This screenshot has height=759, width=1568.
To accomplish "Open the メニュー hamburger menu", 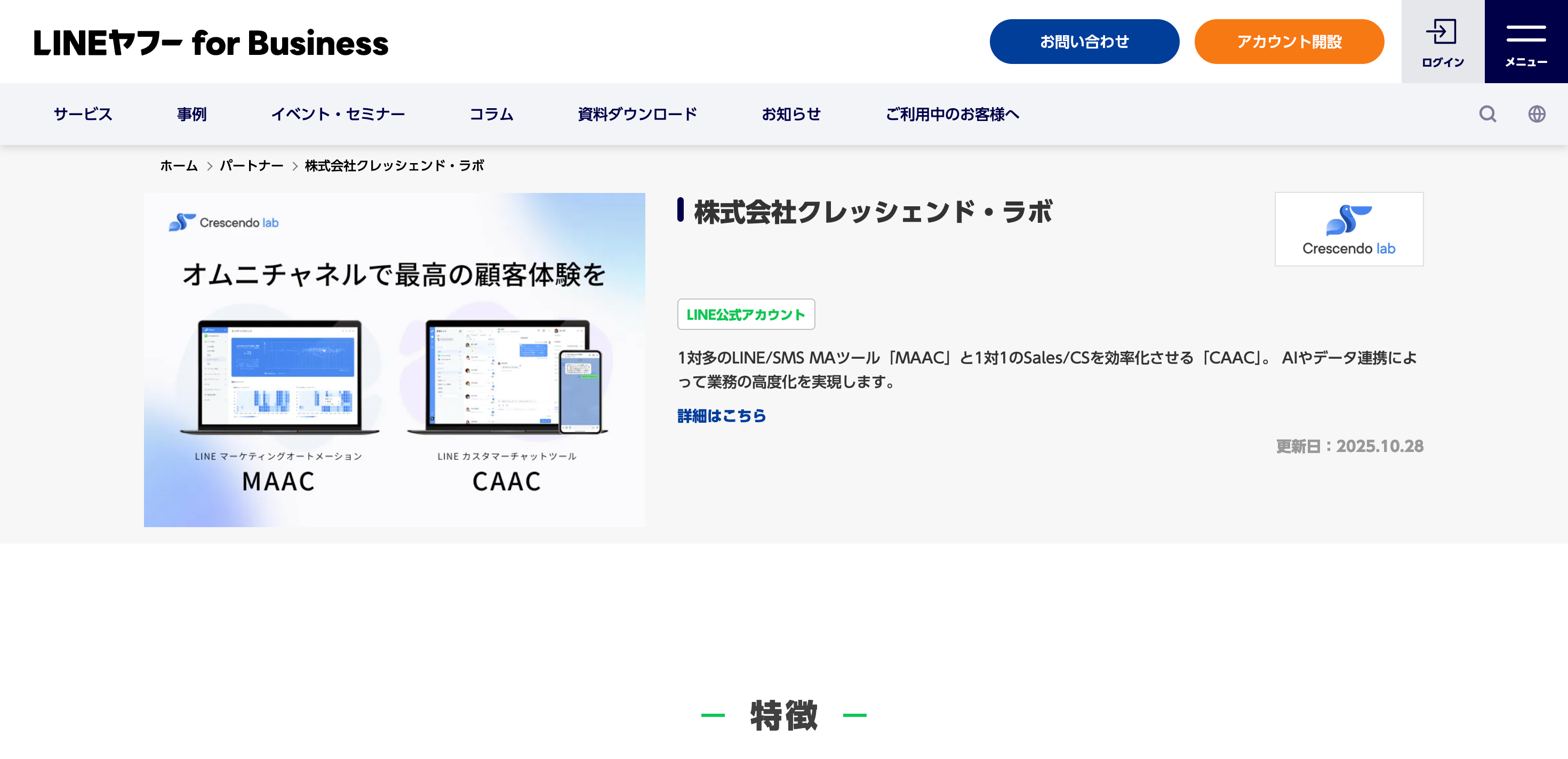I will click(x=1525, y=42).
